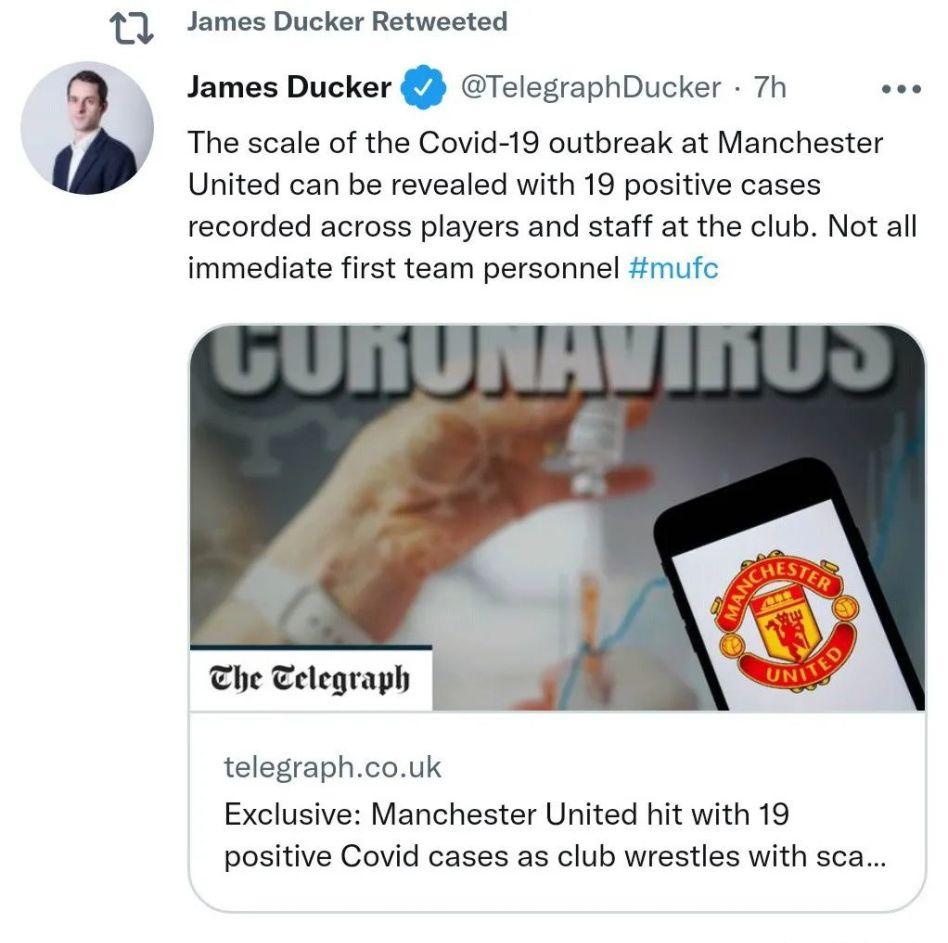This screenshot has width=948, height=943.
Task: Open the @TelegraphDucker handle
Action: pos(591,88)
